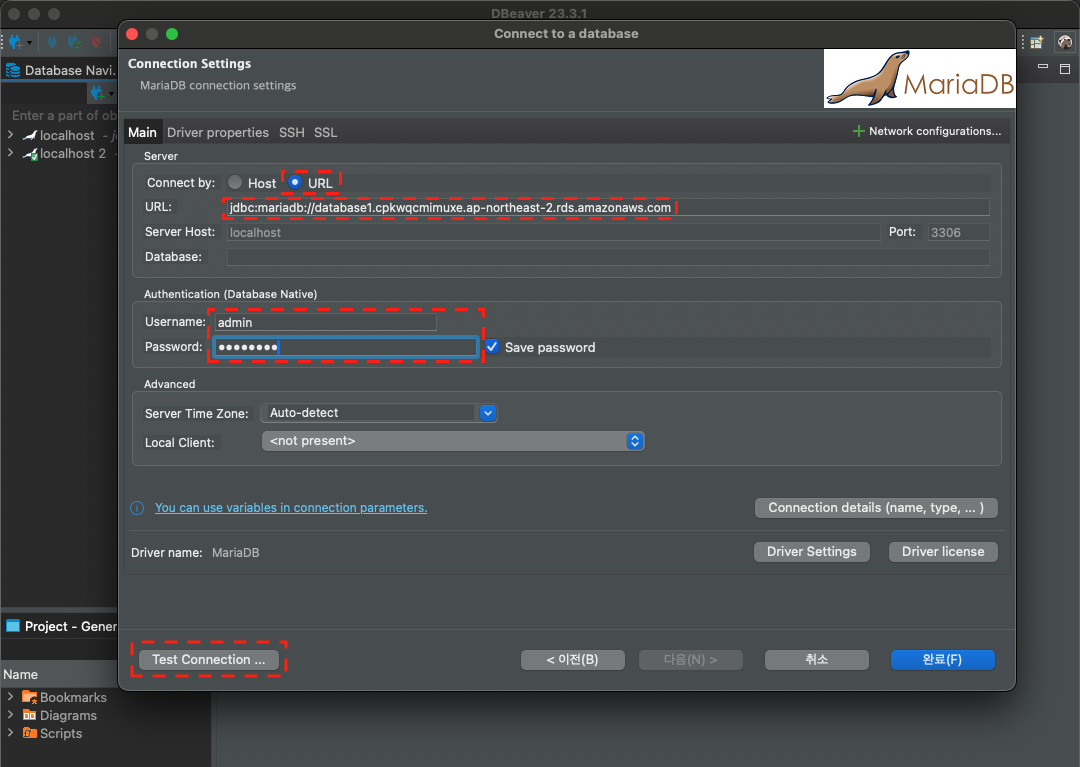
Task: Expand the Diagrams tree node
Action: tap(10, 714)
